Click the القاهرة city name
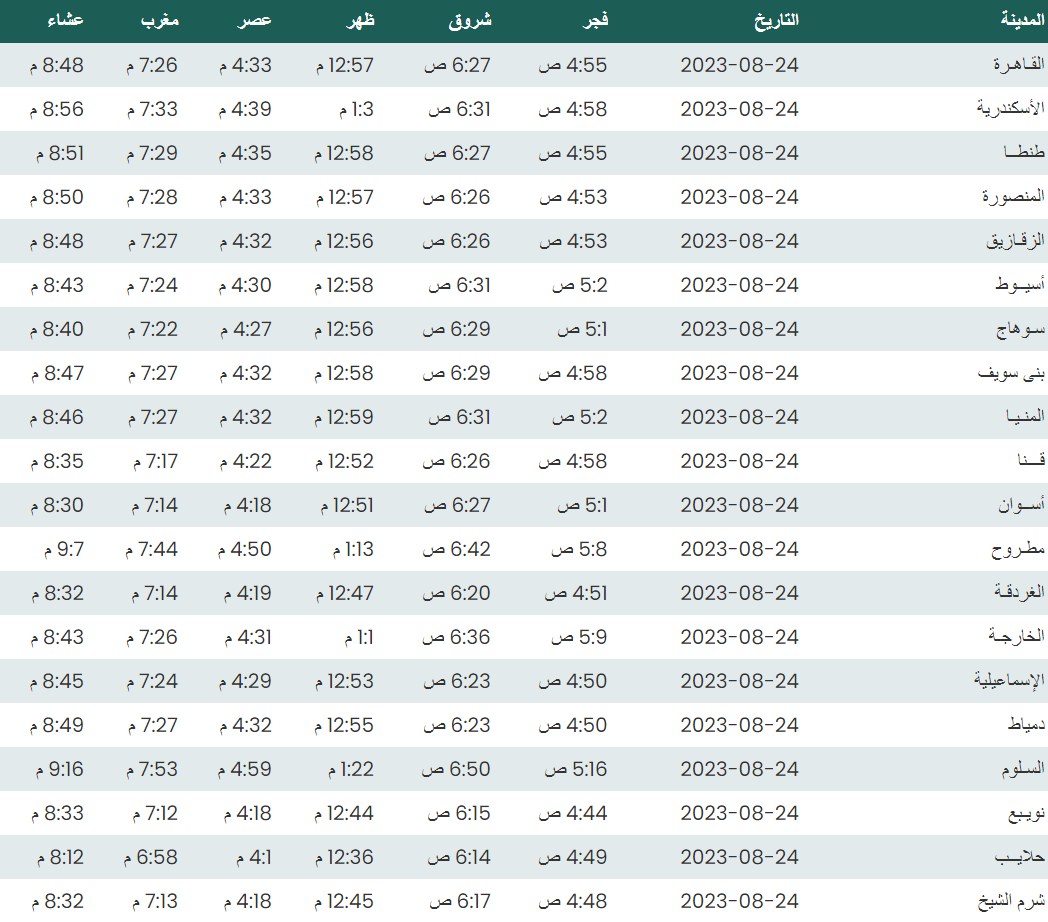This screenshot has width=1048, height=922. 1018,65
